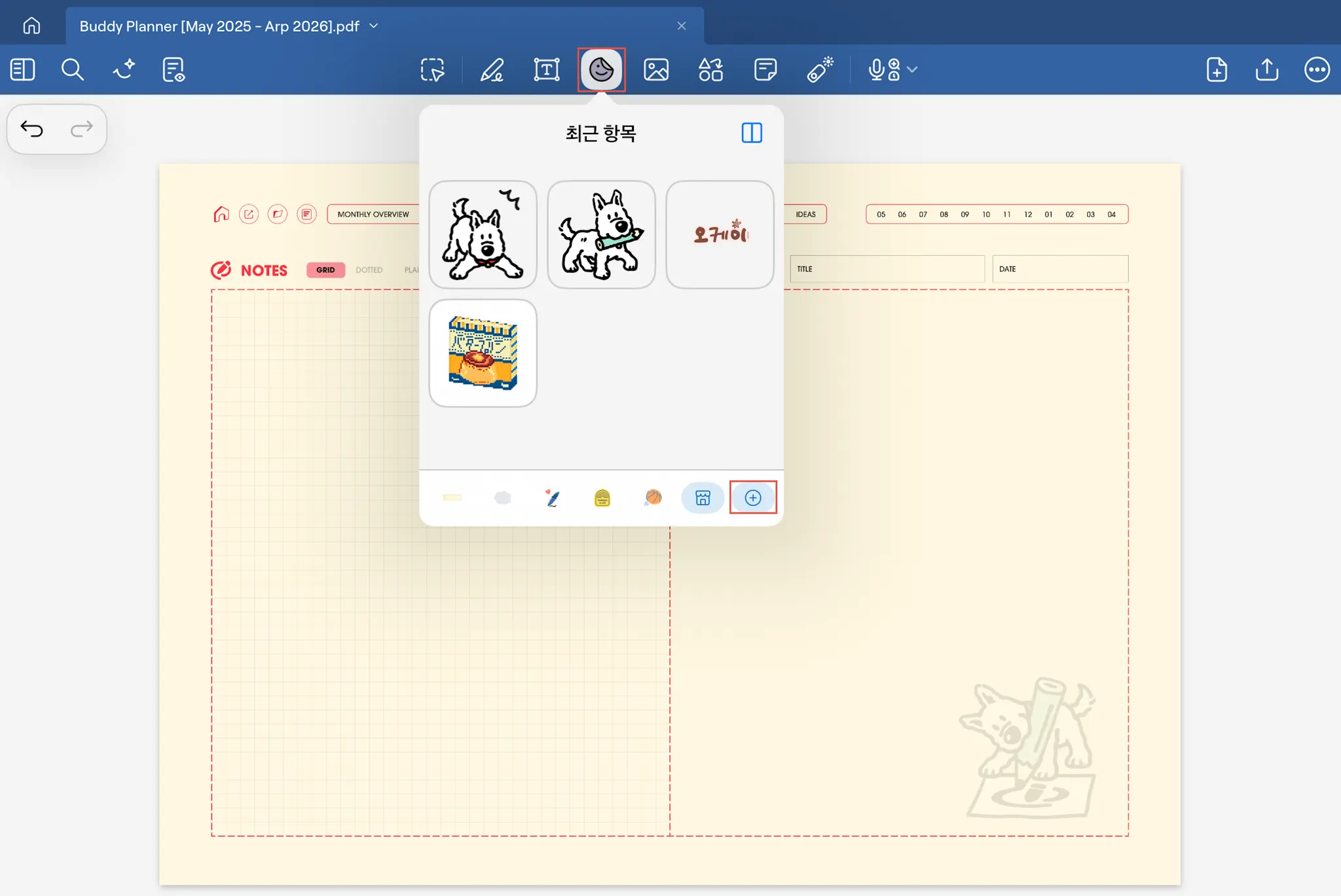Click the add sticker plus button

tap(753, 498)
